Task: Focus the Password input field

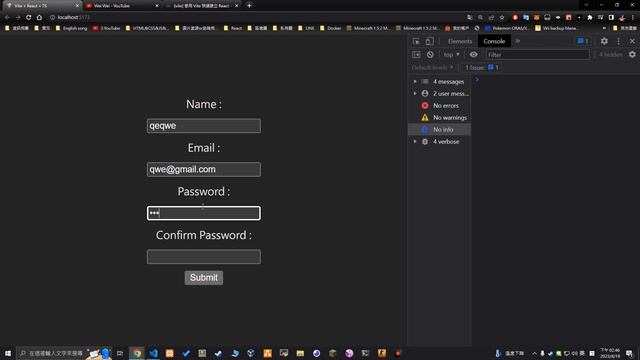Action: [204, 213]
